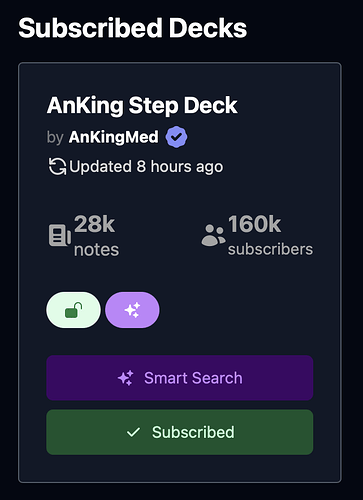This screenshot has width=363, height=500.
Task: Open Smart Search for this deck
Action: (180, 378)
